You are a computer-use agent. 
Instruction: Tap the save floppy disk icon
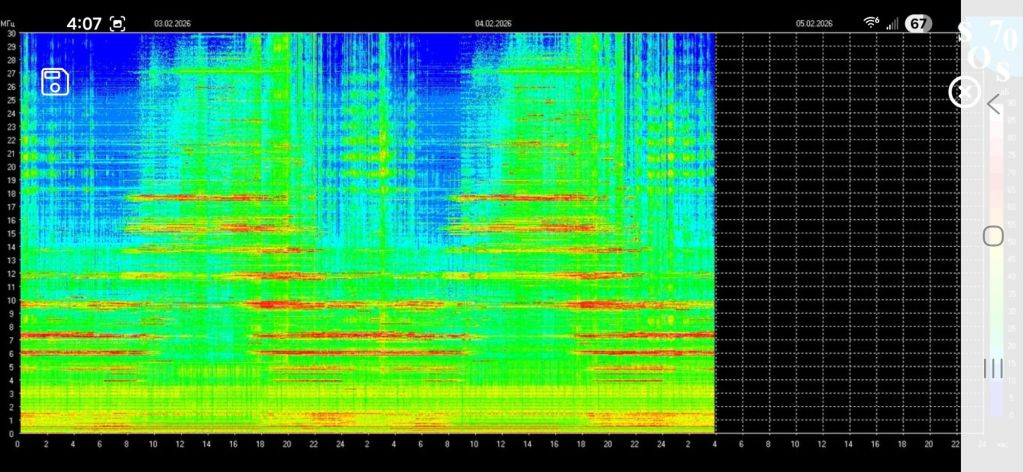(55, 81)
